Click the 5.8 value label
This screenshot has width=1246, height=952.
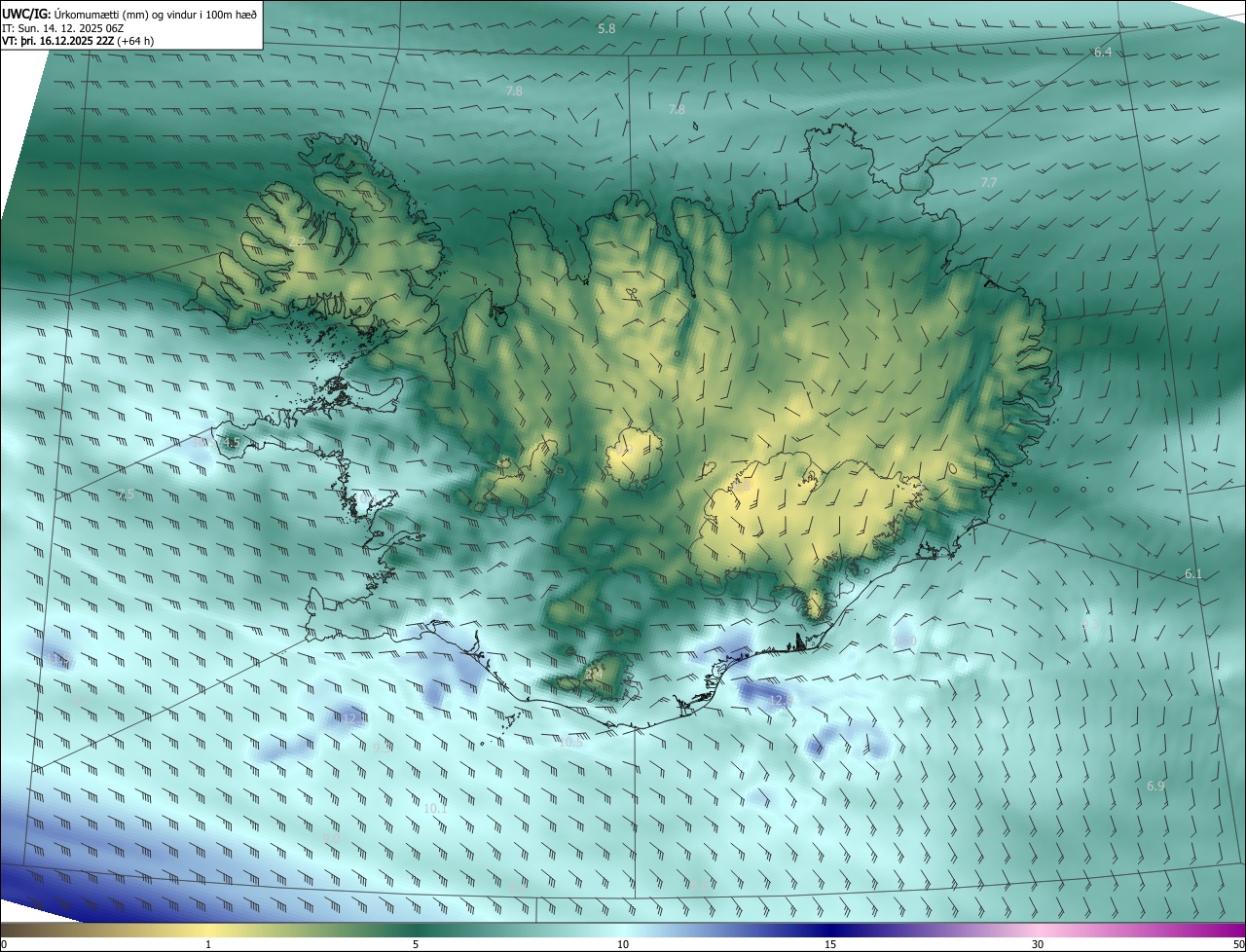(x=606, y=29)
